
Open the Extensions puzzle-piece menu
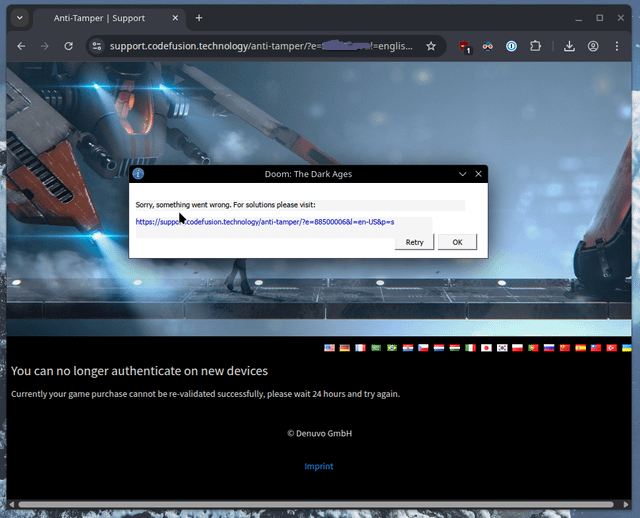(x=535, y=46)
